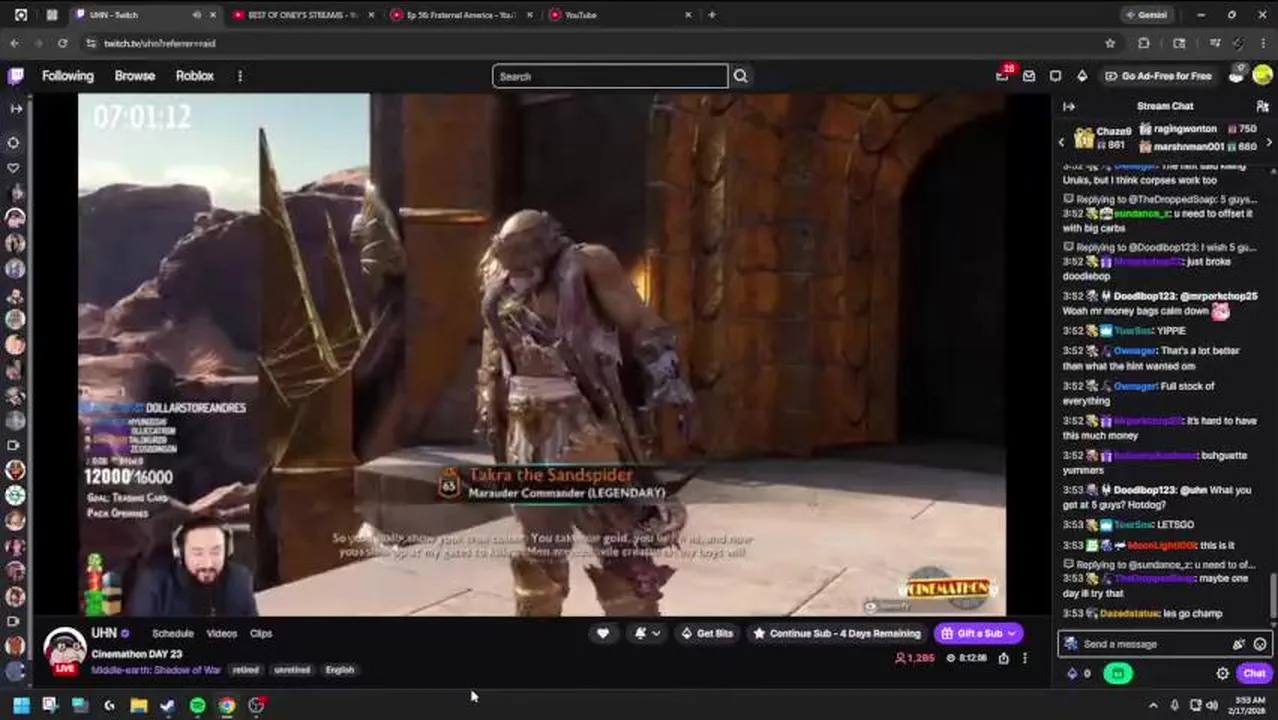1278x720 pixels.
Task: Go back with browser back arrow
Action: 14,43
